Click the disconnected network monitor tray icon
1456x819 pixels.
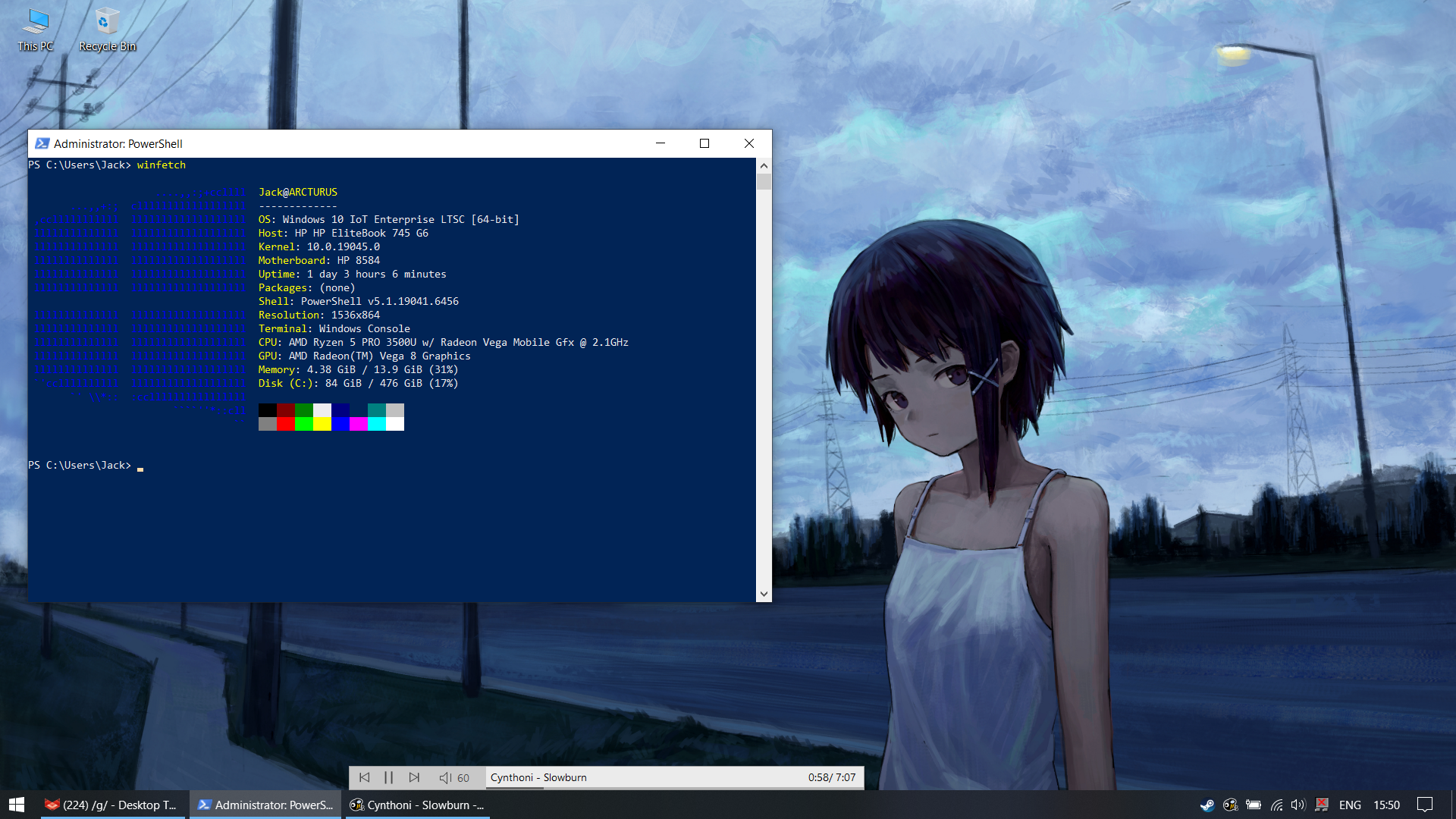(x=1322, y=805)
